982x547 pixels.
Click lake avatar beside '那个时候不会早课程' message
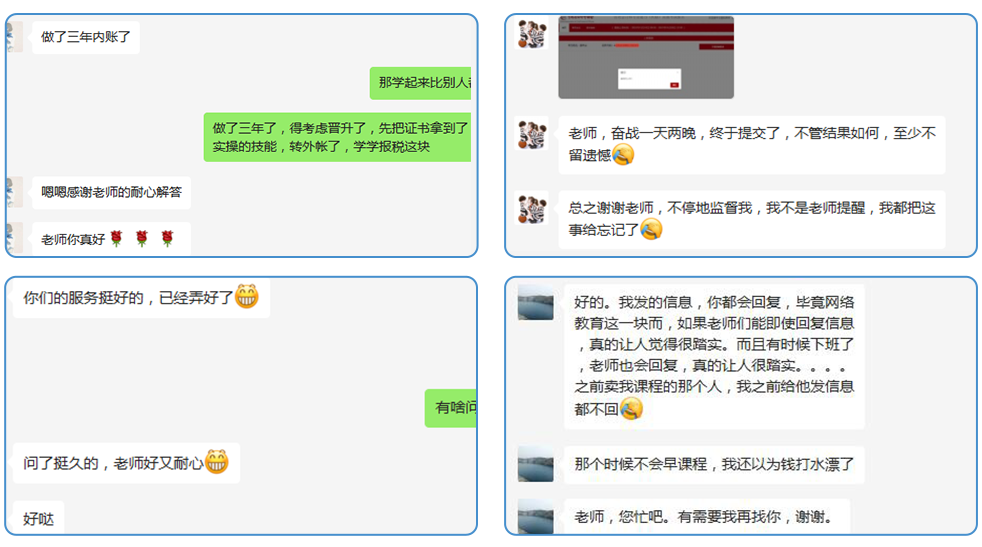(535, 464)
